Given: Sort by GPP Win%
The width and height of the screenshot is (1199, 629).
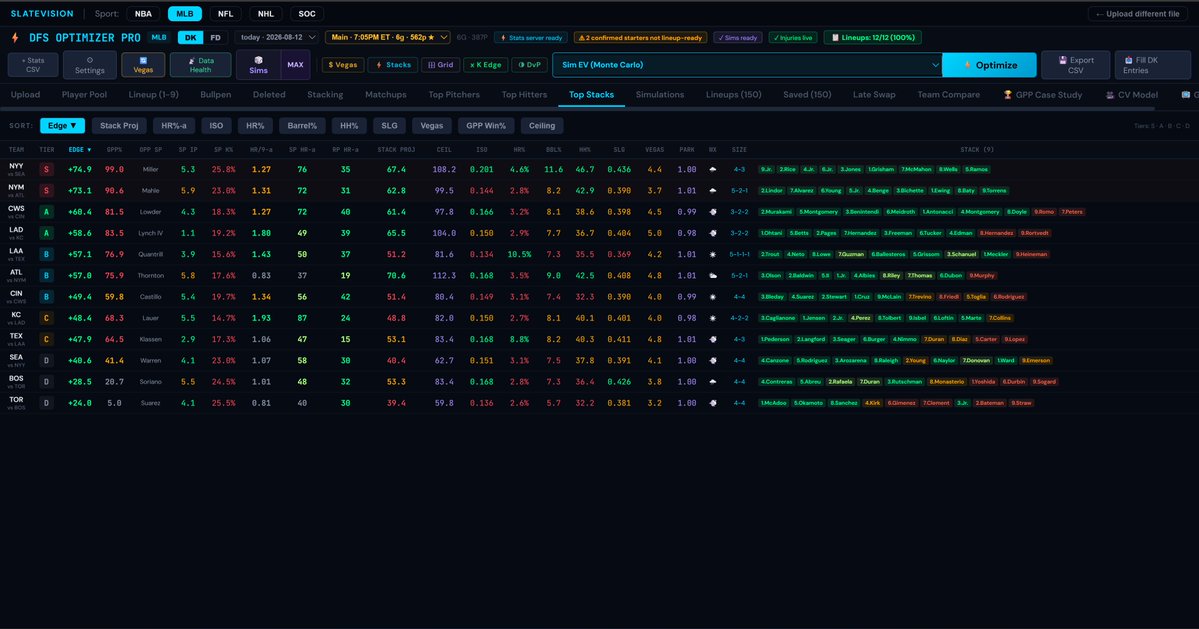Looking at the screenshot, I should coord(486,125).
